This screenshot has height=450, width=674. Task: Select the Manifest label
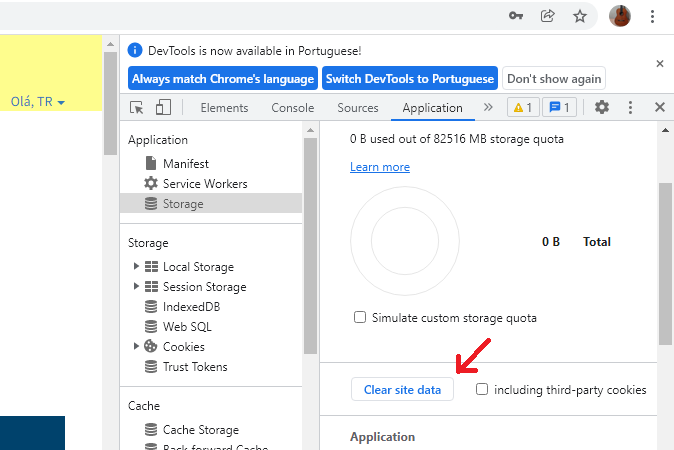pyautogui.click(x=186, y=163)
